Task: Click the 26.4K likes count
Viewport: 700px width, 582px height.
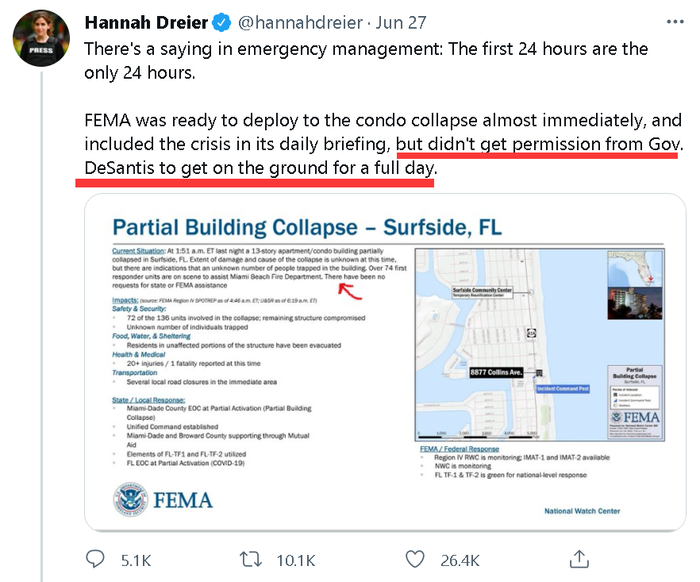Action: click(x=460, y=560)
